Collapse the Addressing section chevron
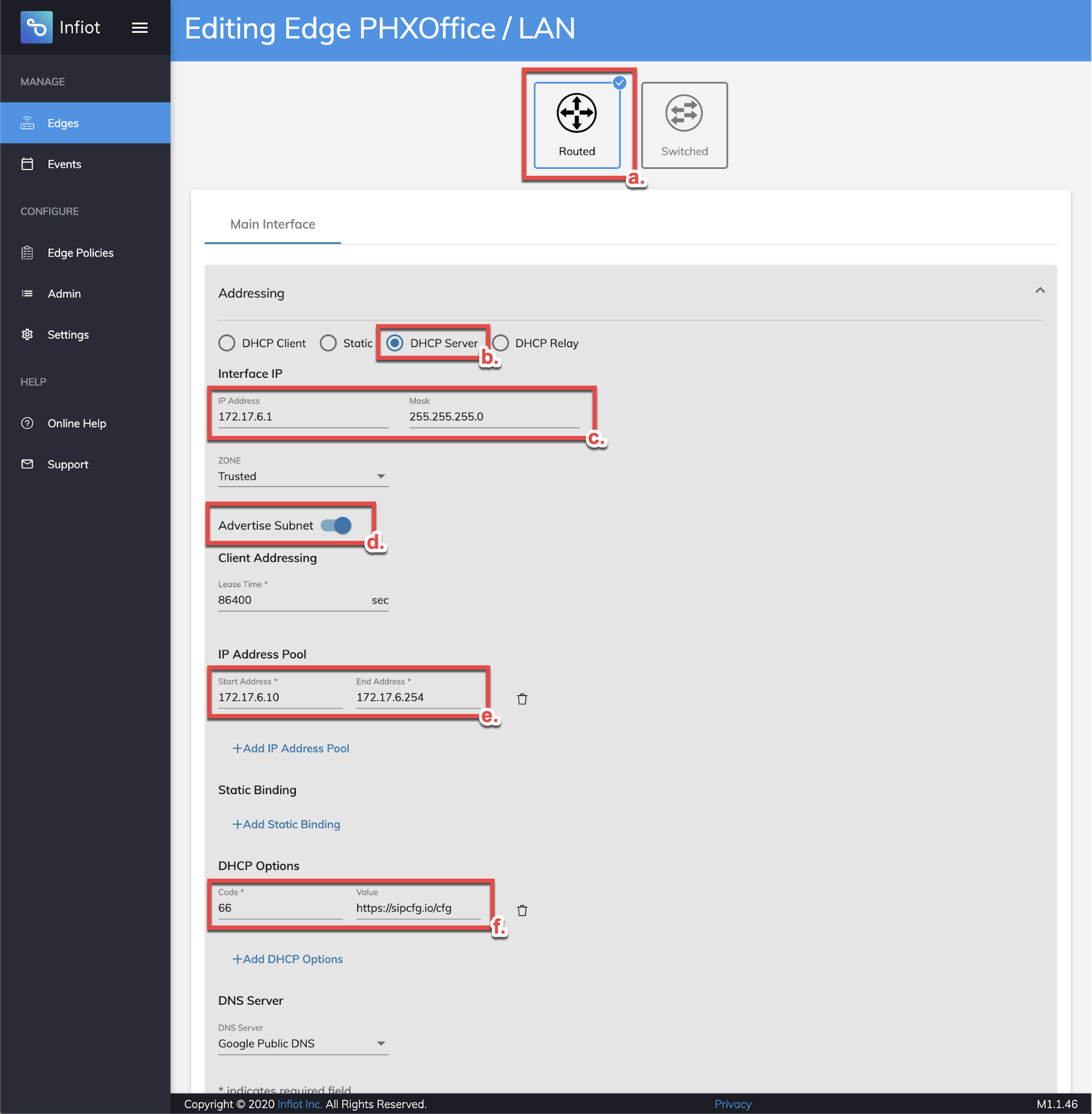Screen dimensions: 1092x1114 click(x=1040, y=291)
